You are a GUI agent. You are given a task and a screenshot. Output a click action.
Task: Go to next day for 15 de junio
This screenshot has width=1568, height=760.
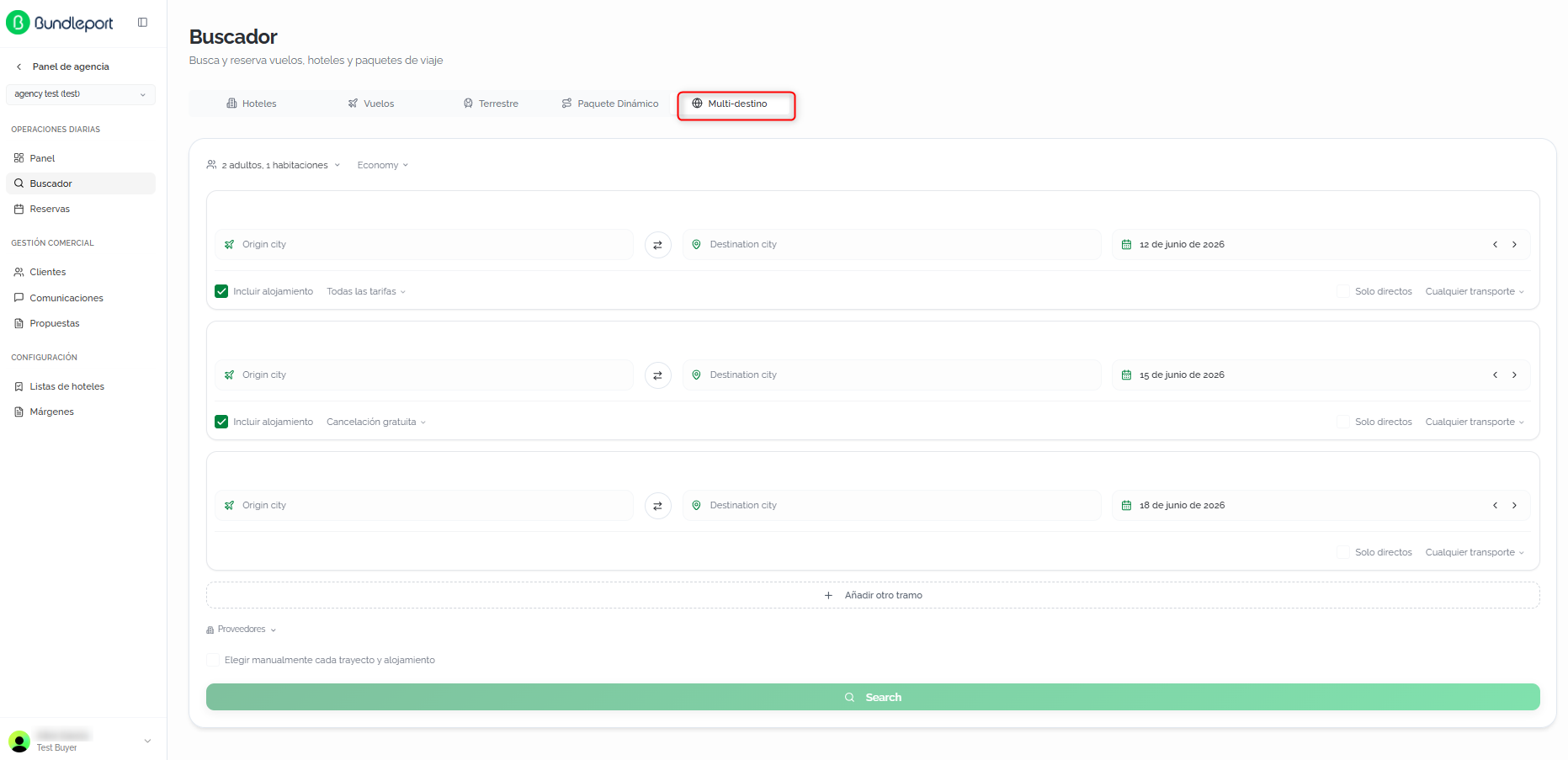click(1514, 375)
